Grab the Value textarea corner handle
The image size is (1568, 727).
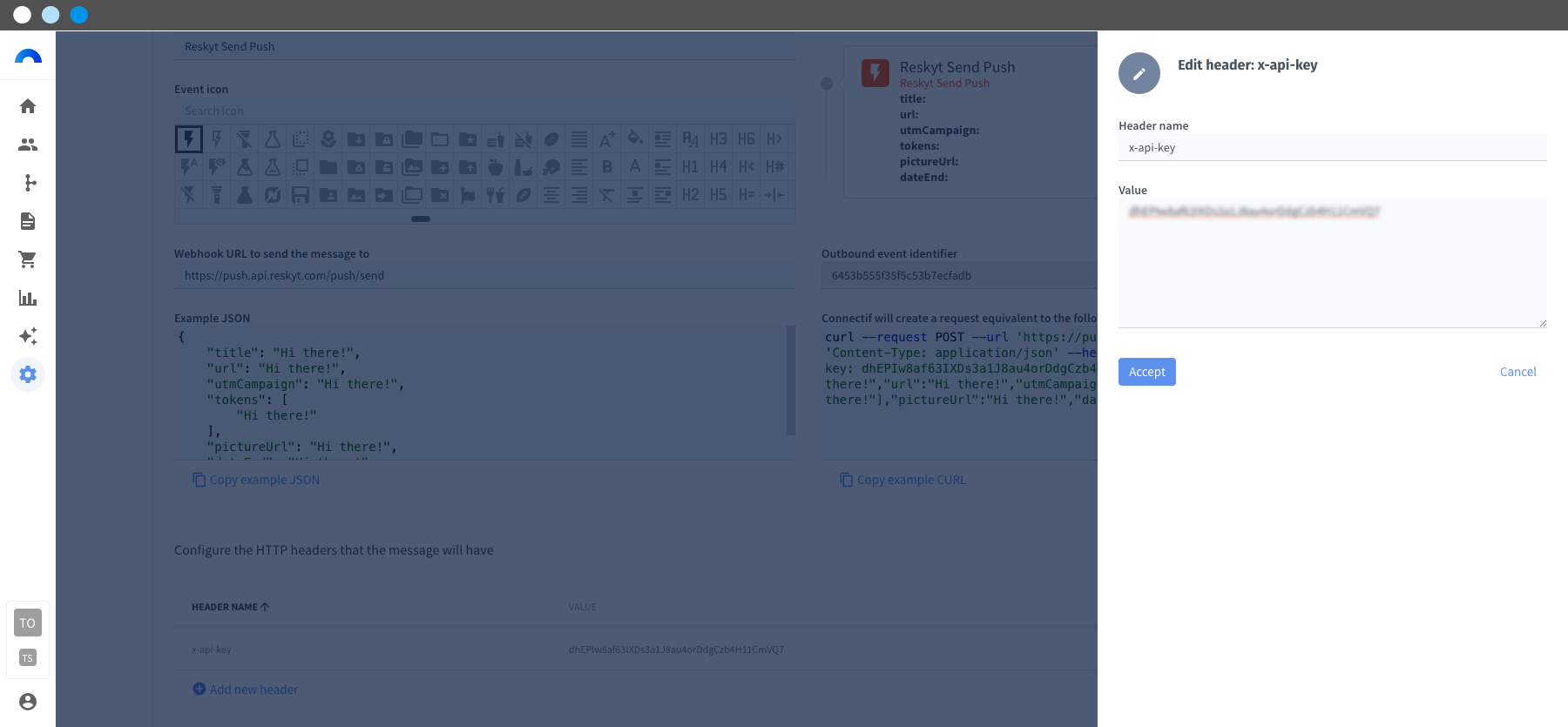point(1542,323)
